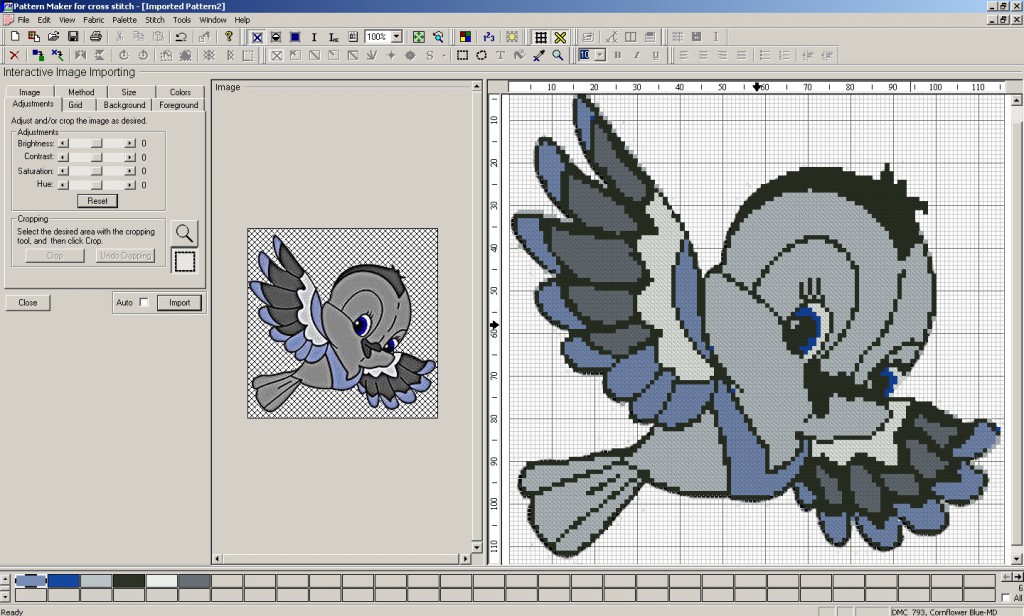Click the Reset adjustments button
This screenshot has height=616, width=1024.
(x=97, y=201)
